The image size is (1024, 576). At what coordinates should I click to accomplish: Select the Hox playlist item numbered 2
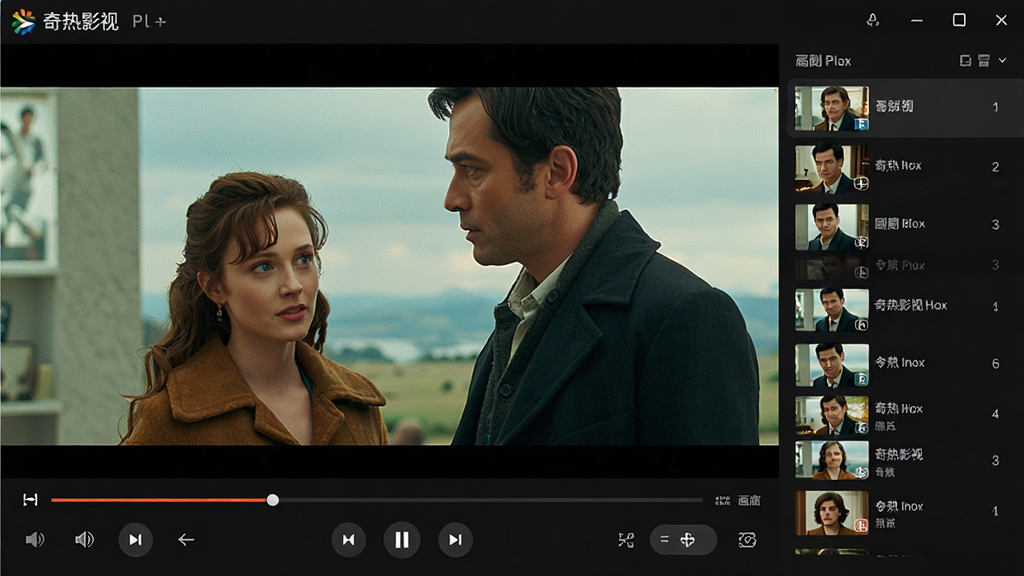coord(905,167)
